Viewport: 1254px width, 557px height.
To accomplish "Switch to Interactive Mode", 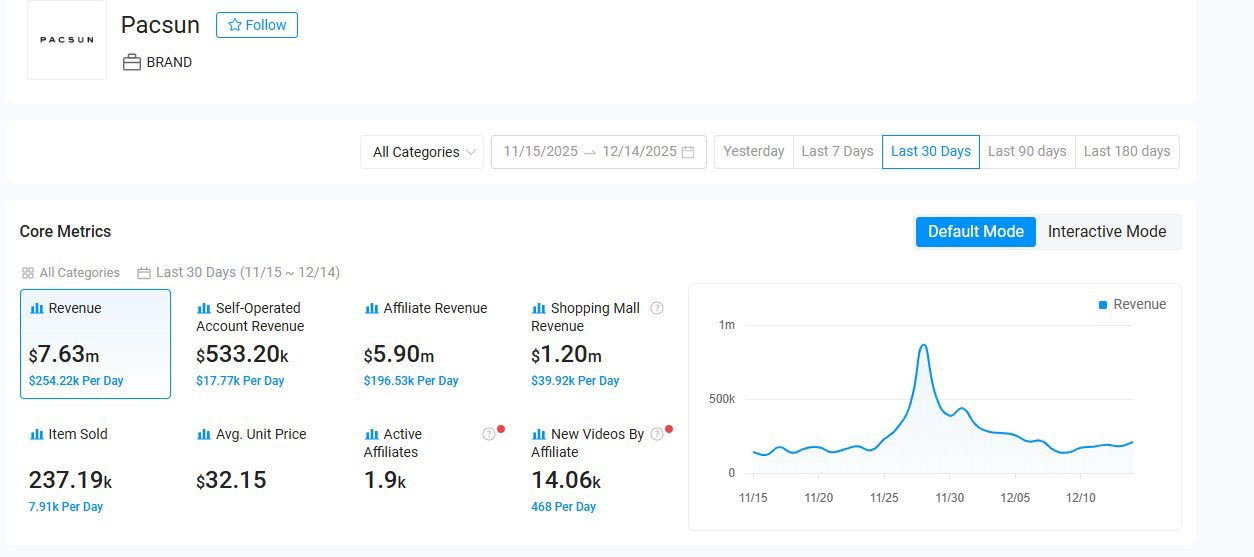I will coord(1107,232).
